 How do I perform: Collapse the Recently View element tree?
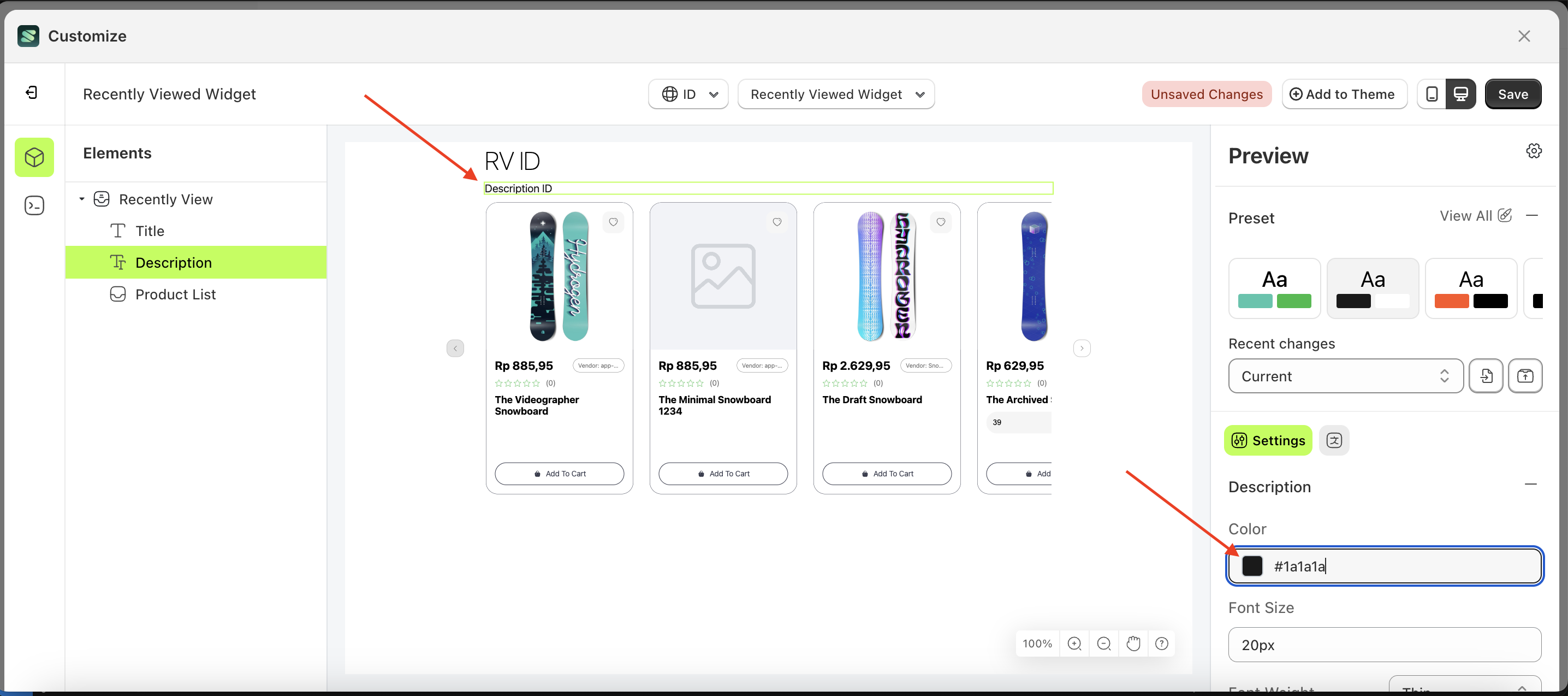coord(82,199)
